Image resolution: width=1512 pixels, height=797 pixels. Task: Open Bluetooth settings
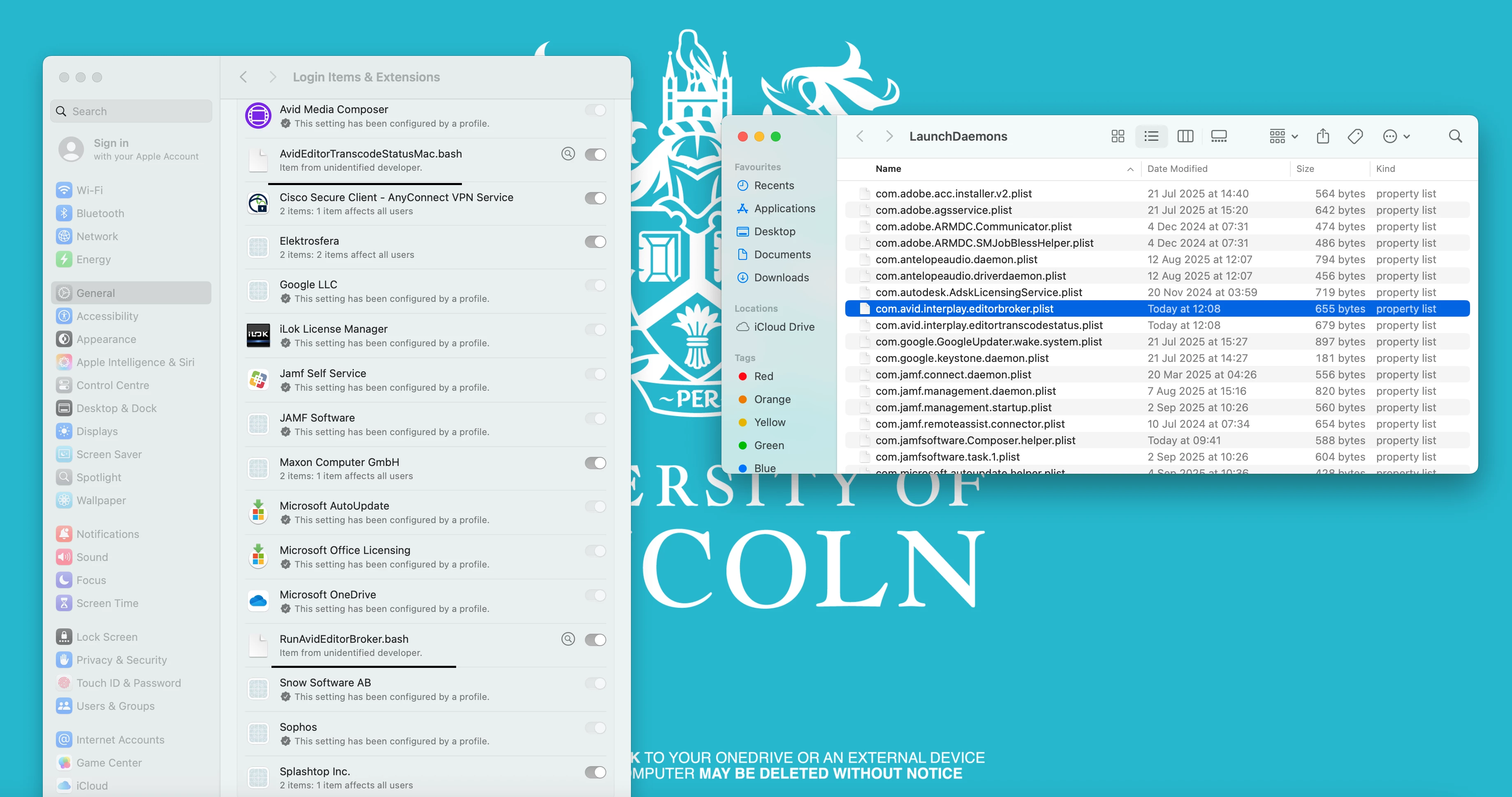click(132, 213)
